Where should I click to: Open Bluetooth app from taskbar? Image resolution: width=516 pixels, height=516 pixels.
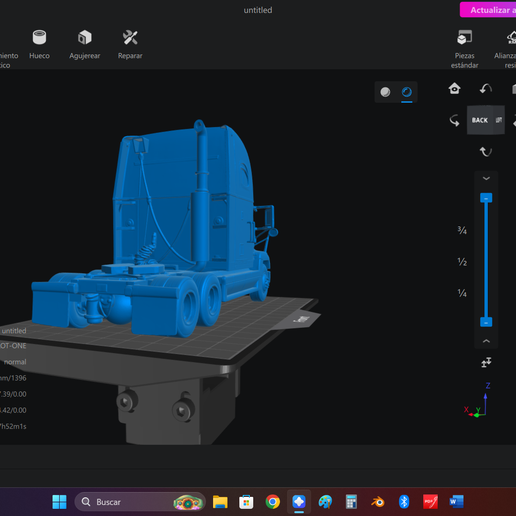tap(404, 502)
